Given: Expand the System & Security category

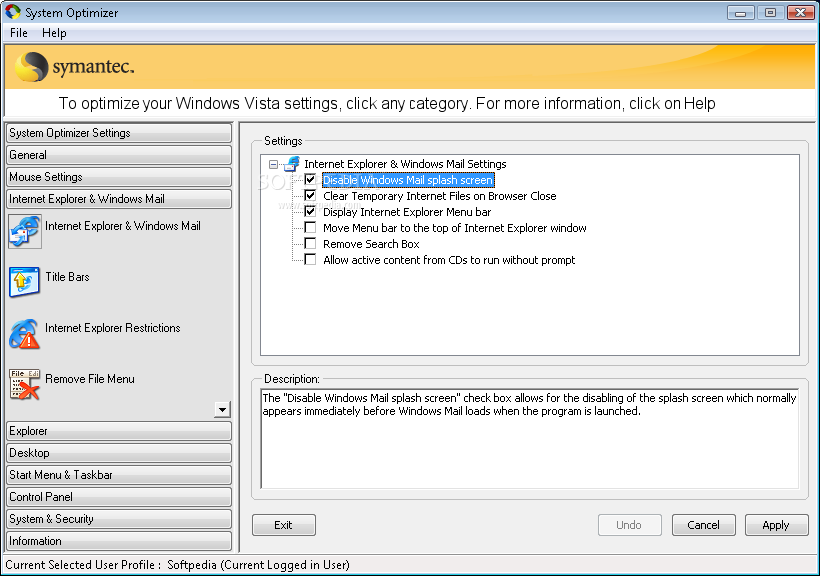Looking at the screenshot, I should click(119, 519).
